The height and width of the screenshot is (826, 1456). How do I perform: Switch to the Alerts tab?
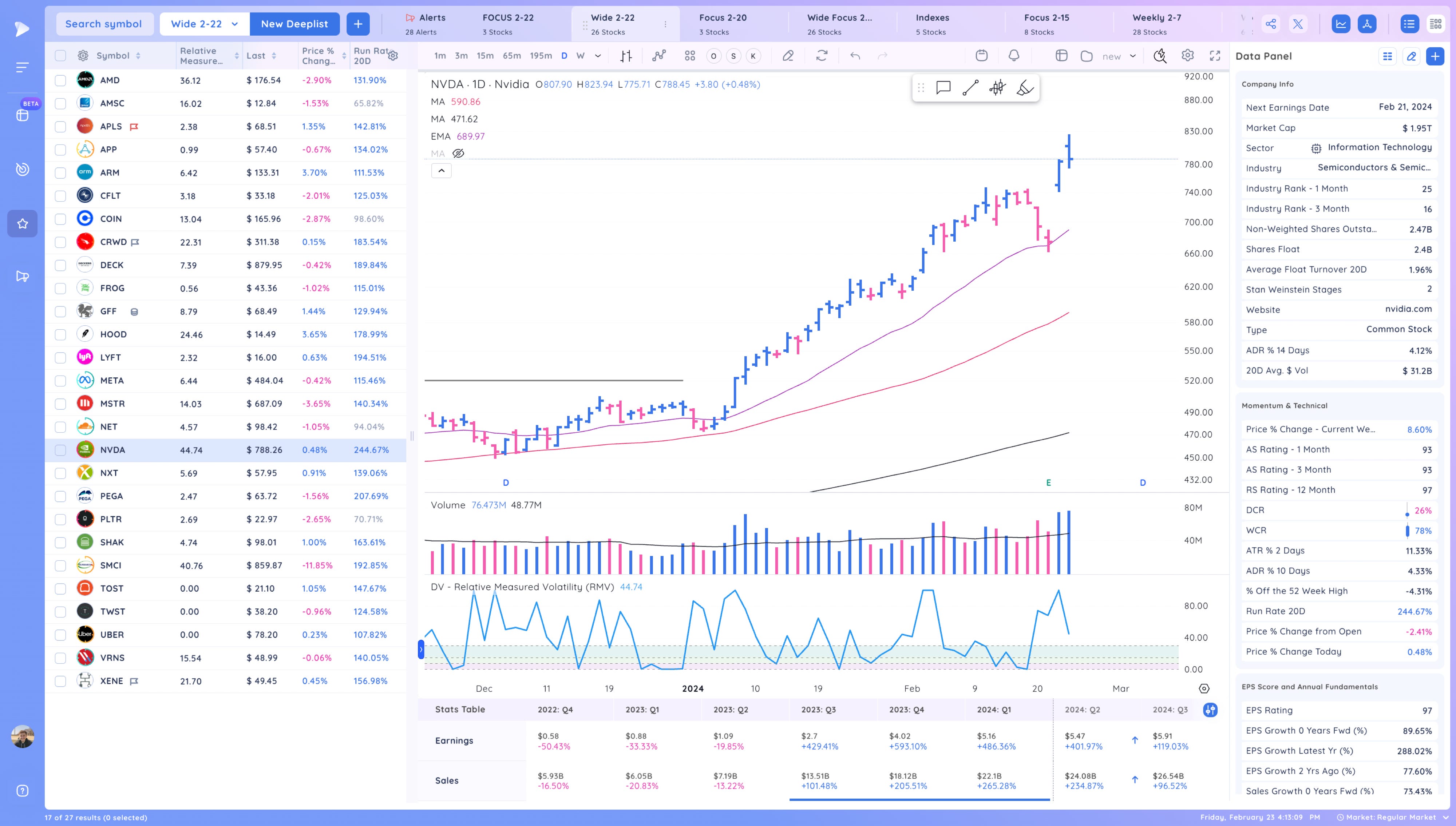point(426,24)
